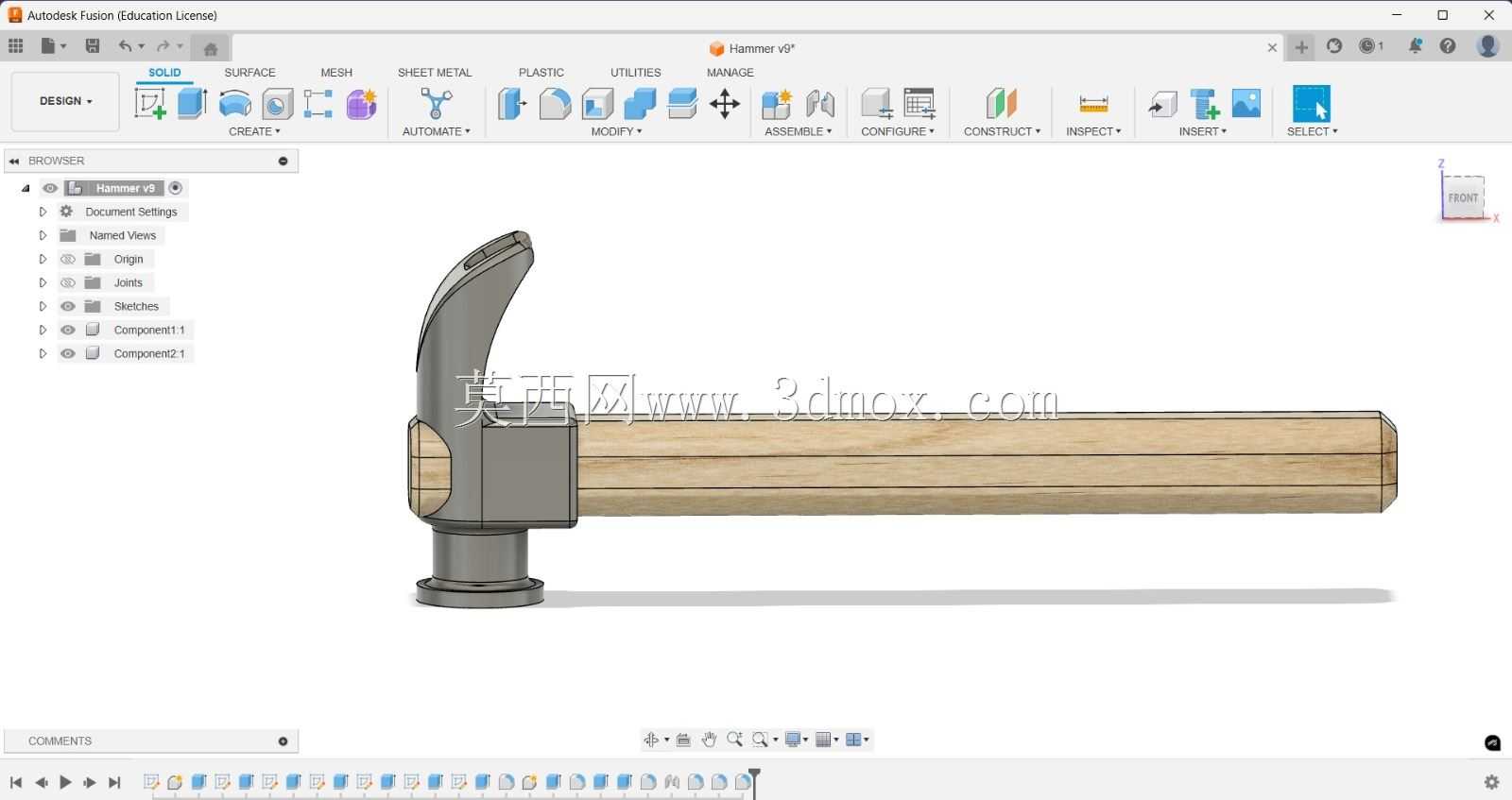Switch to the PLASTIC tab
Viewport: 1512px width, 800px height.
click(x=541, y=73)
